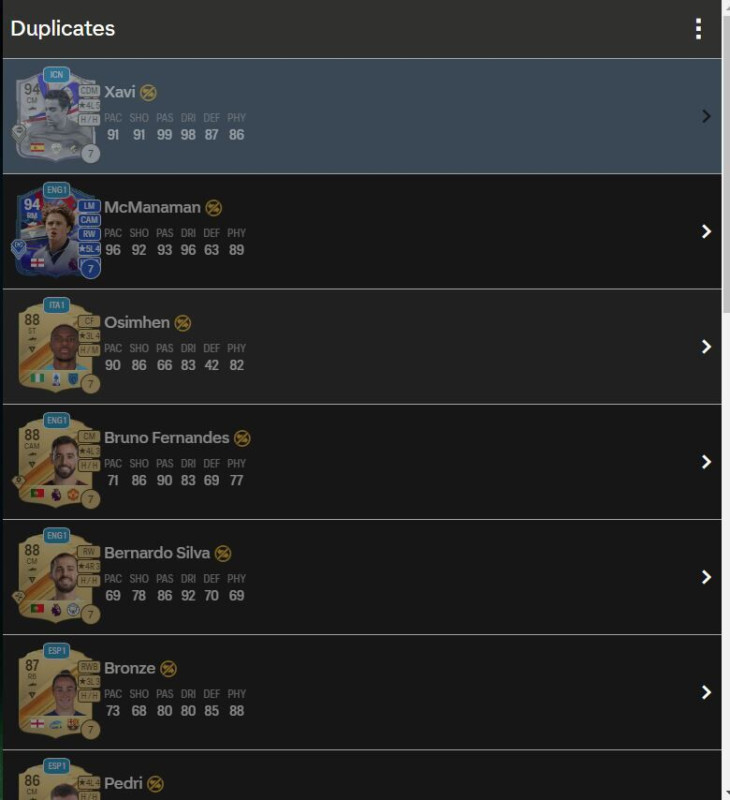The width and height of the screenshot is (730, 800).
Task: Click the untradeable icon beside Bronze
Action: click(x=168, y=669)
